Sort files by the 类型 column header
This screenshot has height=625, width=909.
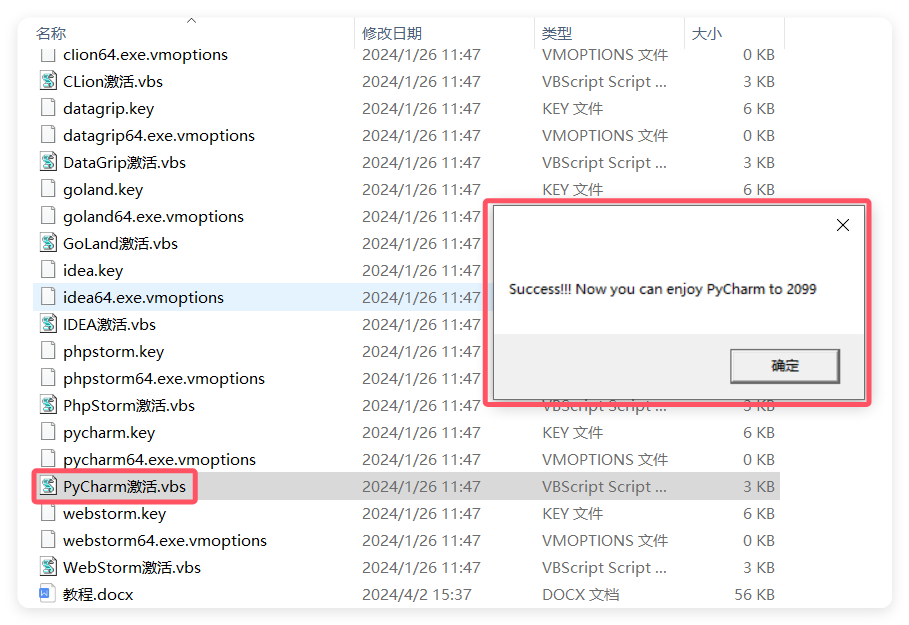coord(557,34)
